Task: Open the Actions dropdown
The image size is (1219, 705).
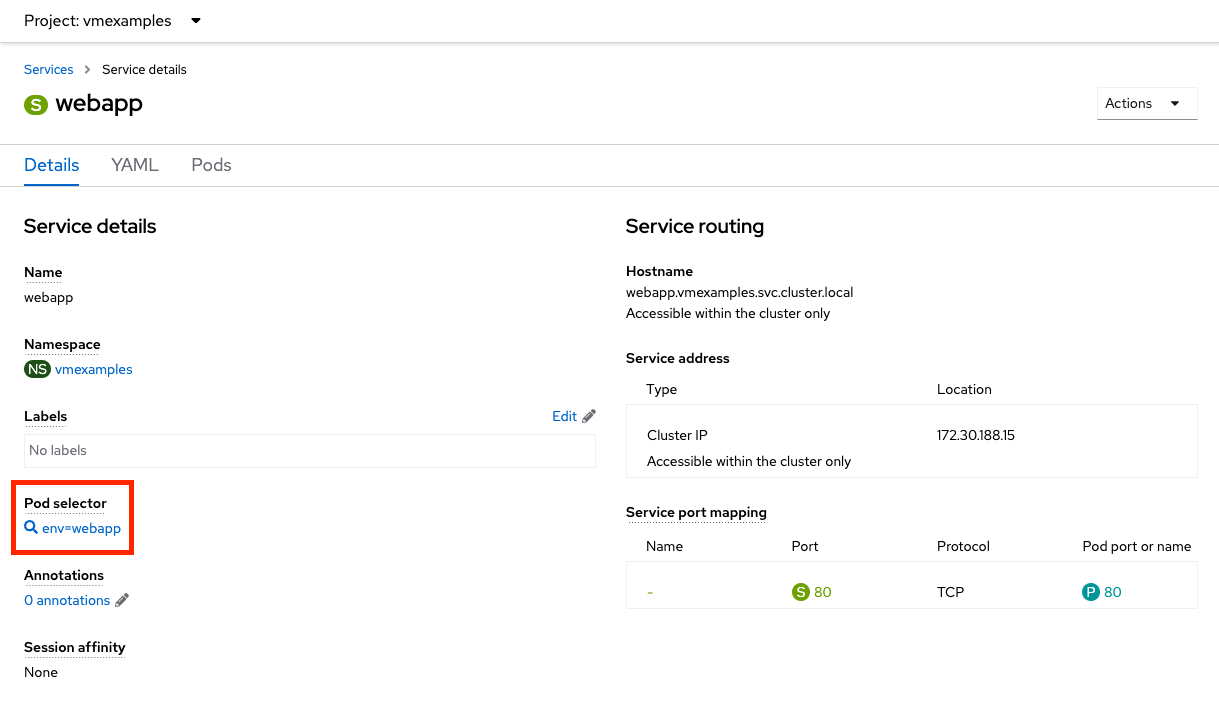Action: tap(1145, 103)
